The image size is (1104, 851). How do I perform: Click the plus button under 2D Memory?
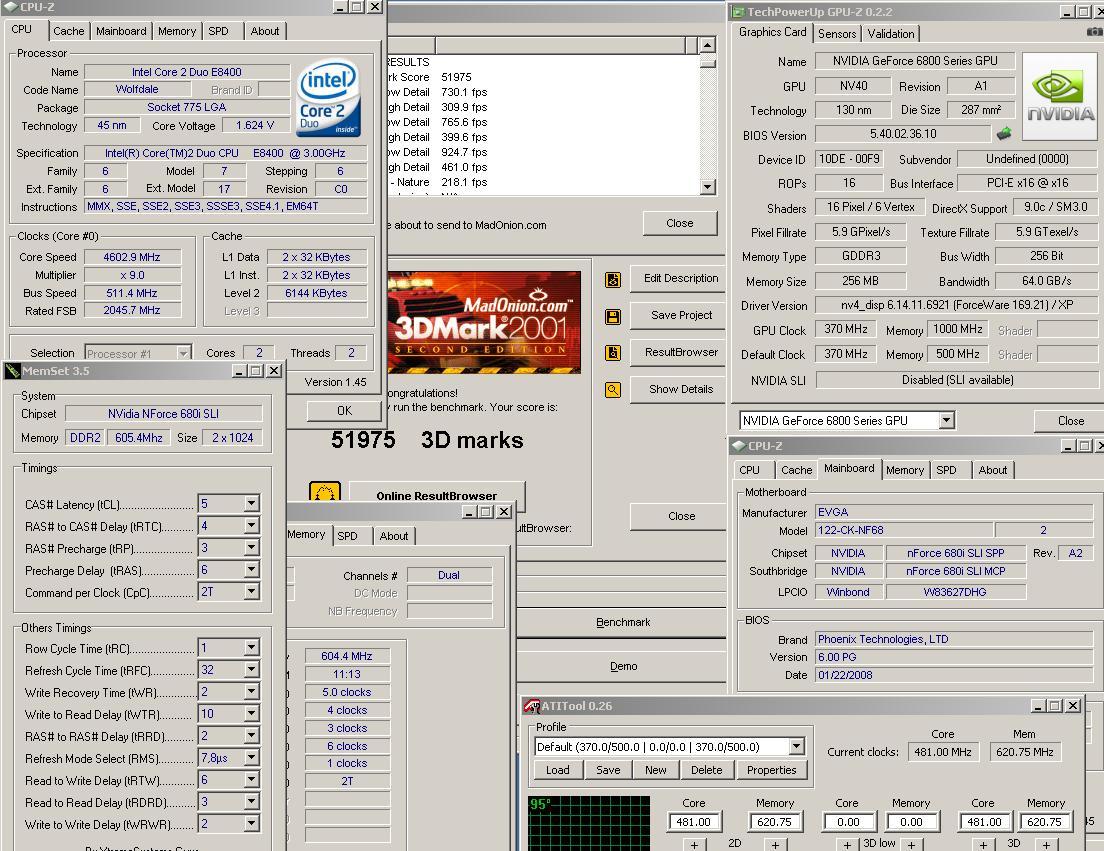click(x=775, y=845)
